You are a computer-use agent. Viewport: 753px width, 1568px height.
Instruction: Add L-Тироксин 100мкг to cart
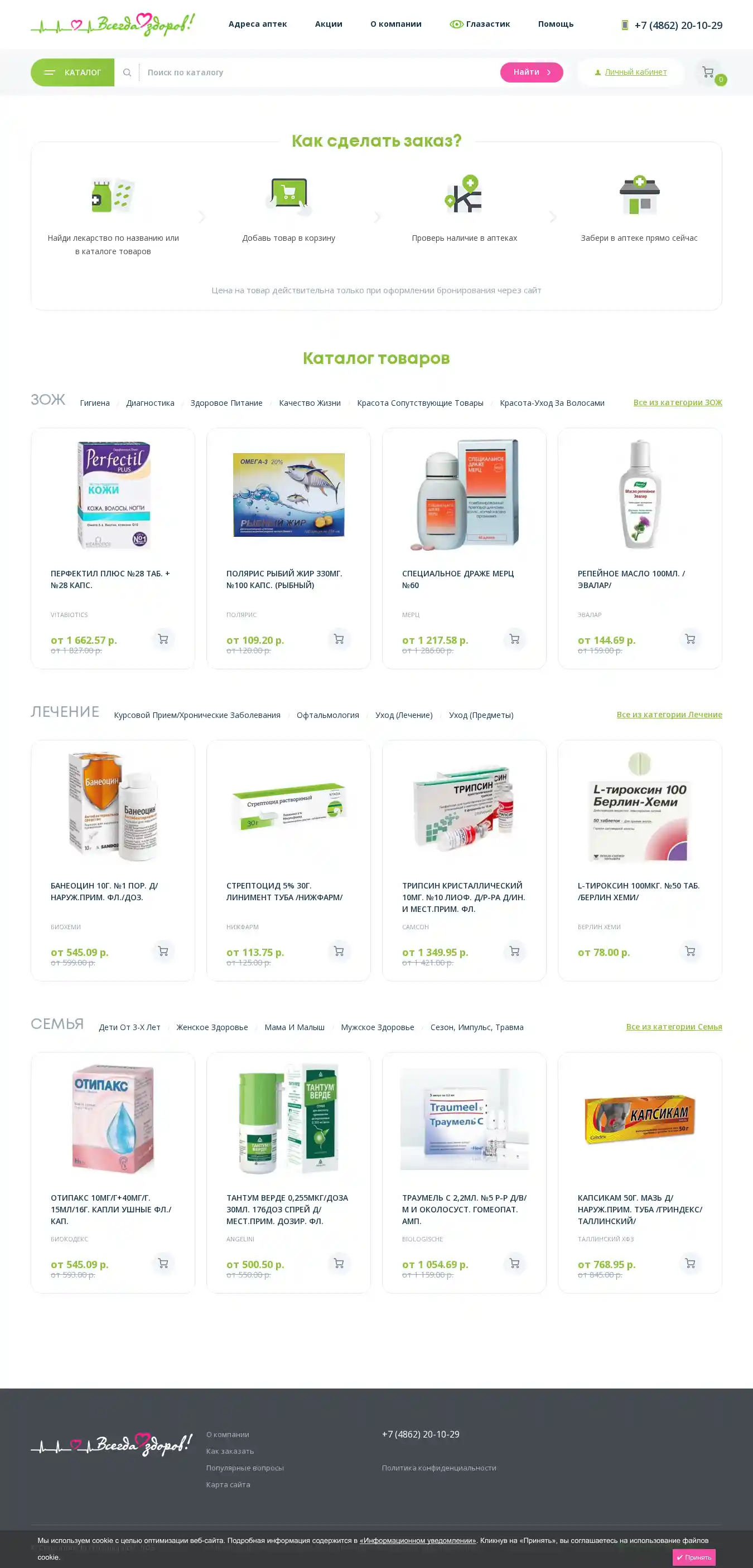click(691, 952)
